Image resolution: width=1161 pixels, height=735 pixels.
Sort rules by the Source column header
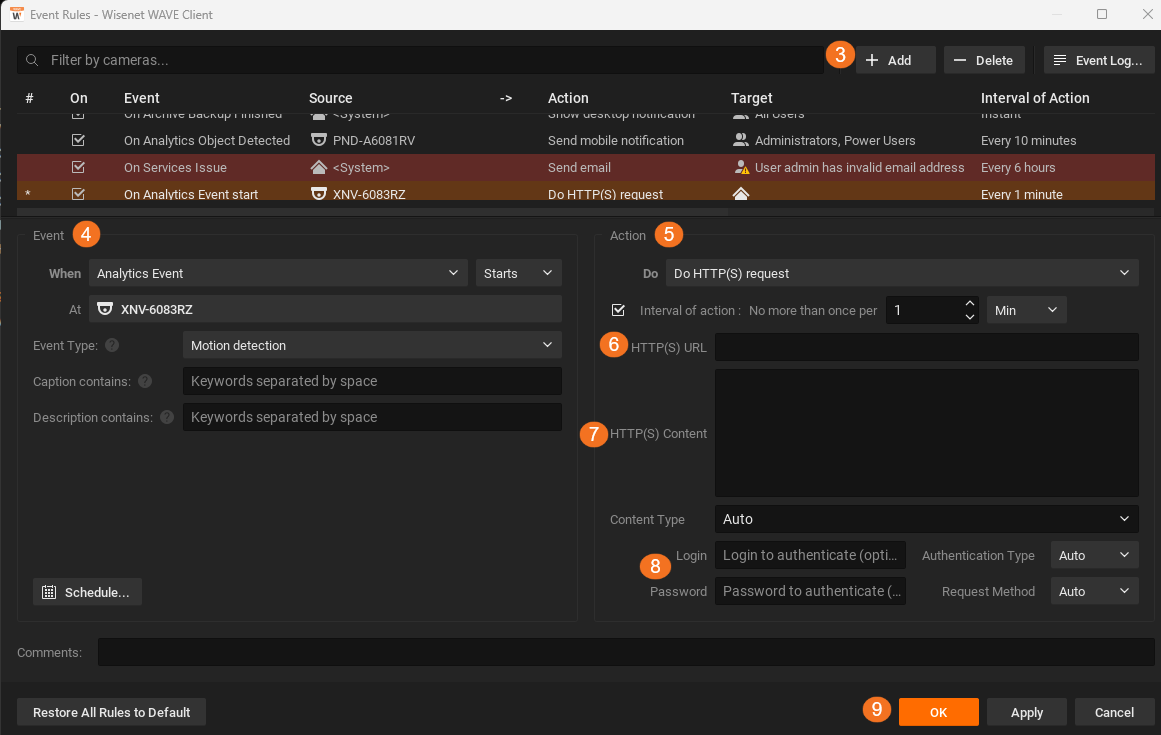[x=330, y=98]
